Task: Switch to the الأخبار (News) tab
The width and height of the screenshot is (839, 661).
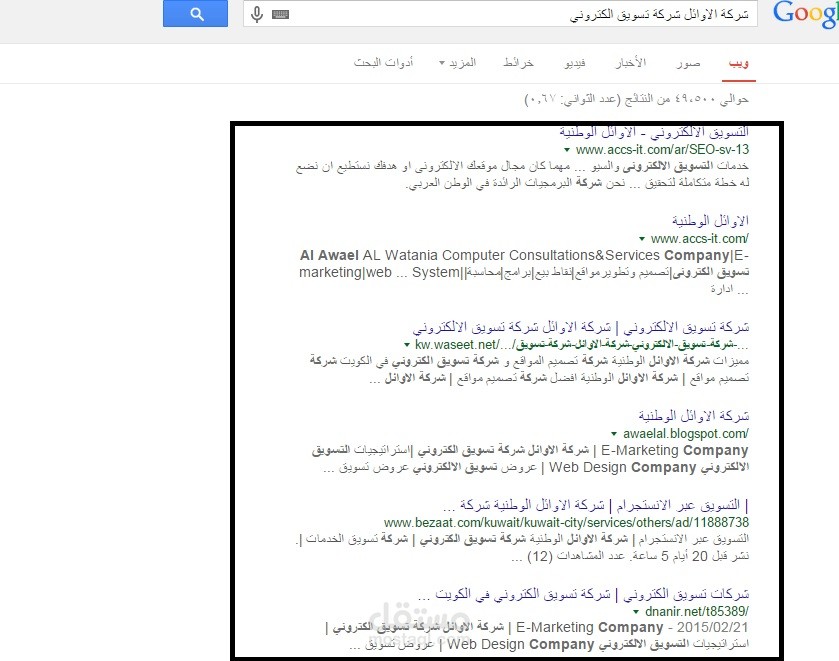Action: tap(630, 63)
